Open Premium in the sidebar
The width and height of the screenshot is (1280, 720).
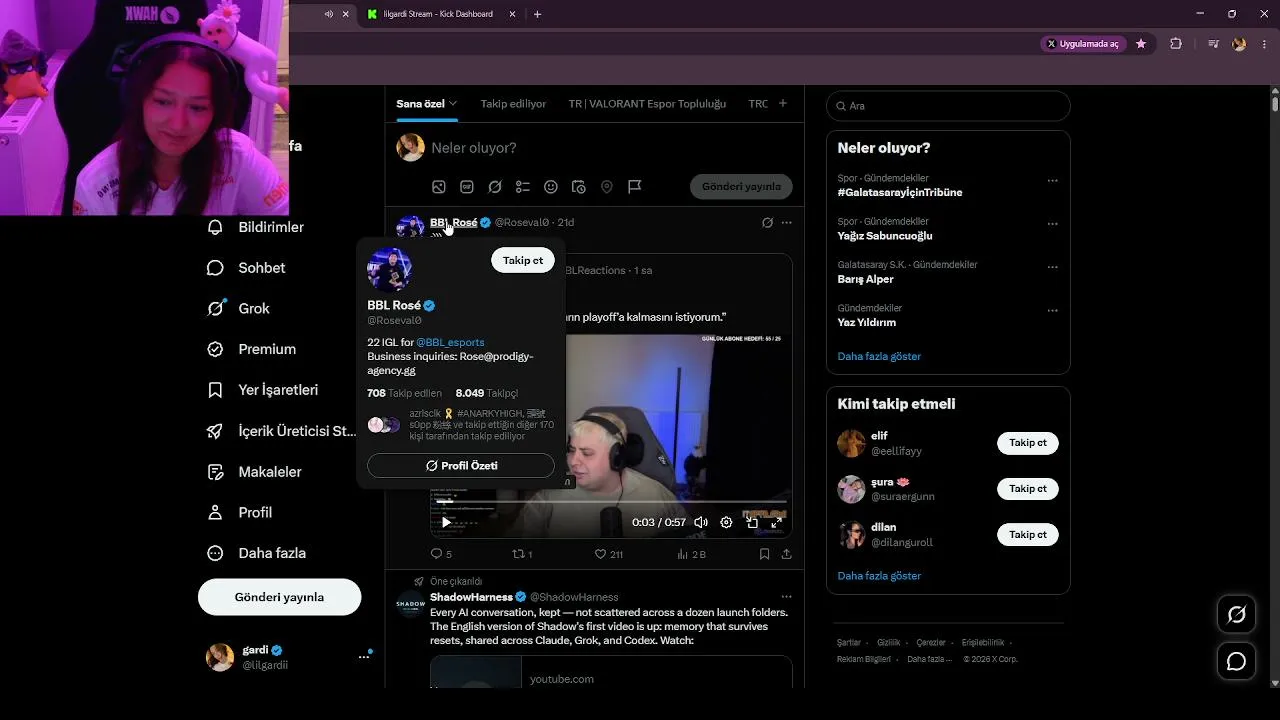pyautogui.click(x=252, y=349)
